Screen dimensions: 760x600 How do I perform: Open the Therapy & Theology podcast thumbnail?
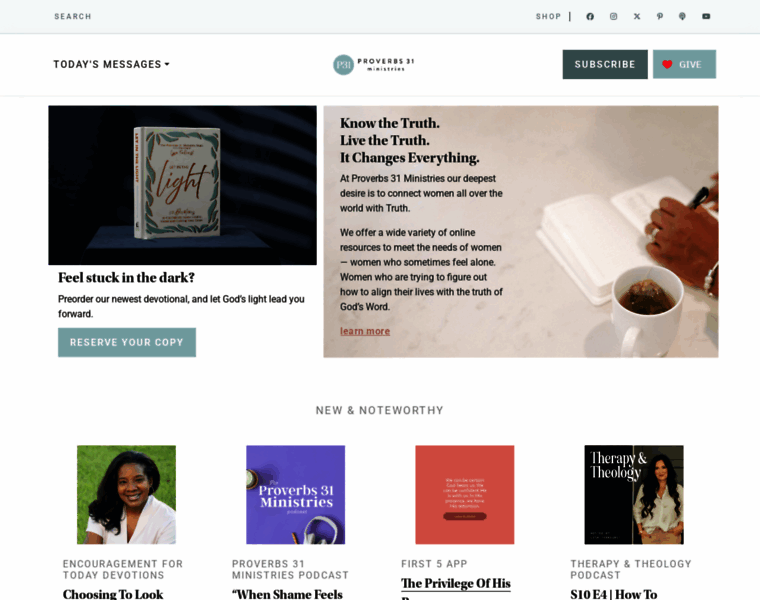634,495
